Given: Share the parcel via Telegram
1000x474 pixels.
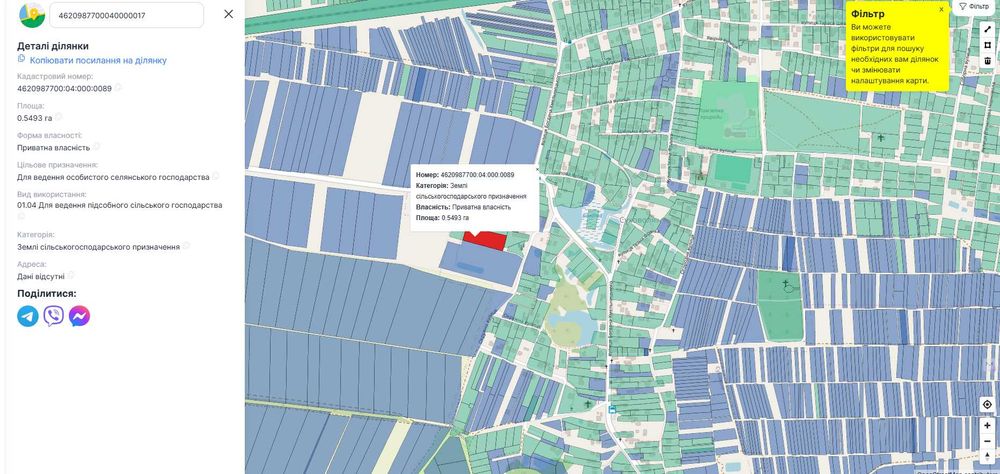Looking at the screenshot, I should pyautogui.click(x=27, y=316).
